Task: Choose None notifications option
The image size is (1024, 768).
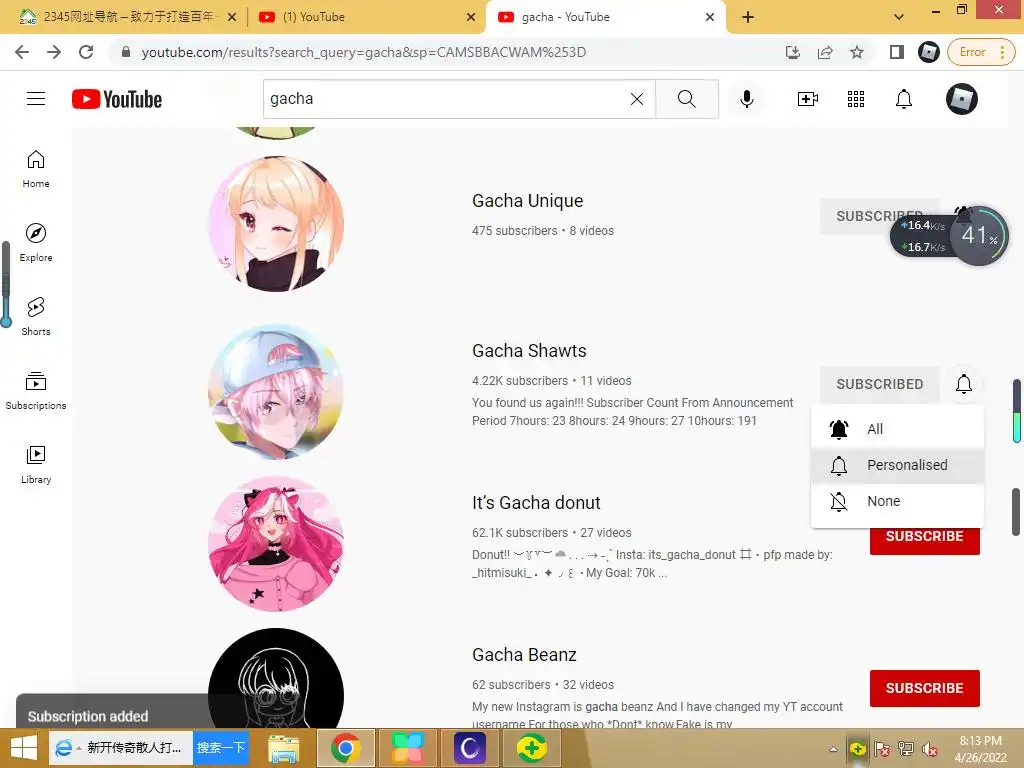Action: coord(897,501)
